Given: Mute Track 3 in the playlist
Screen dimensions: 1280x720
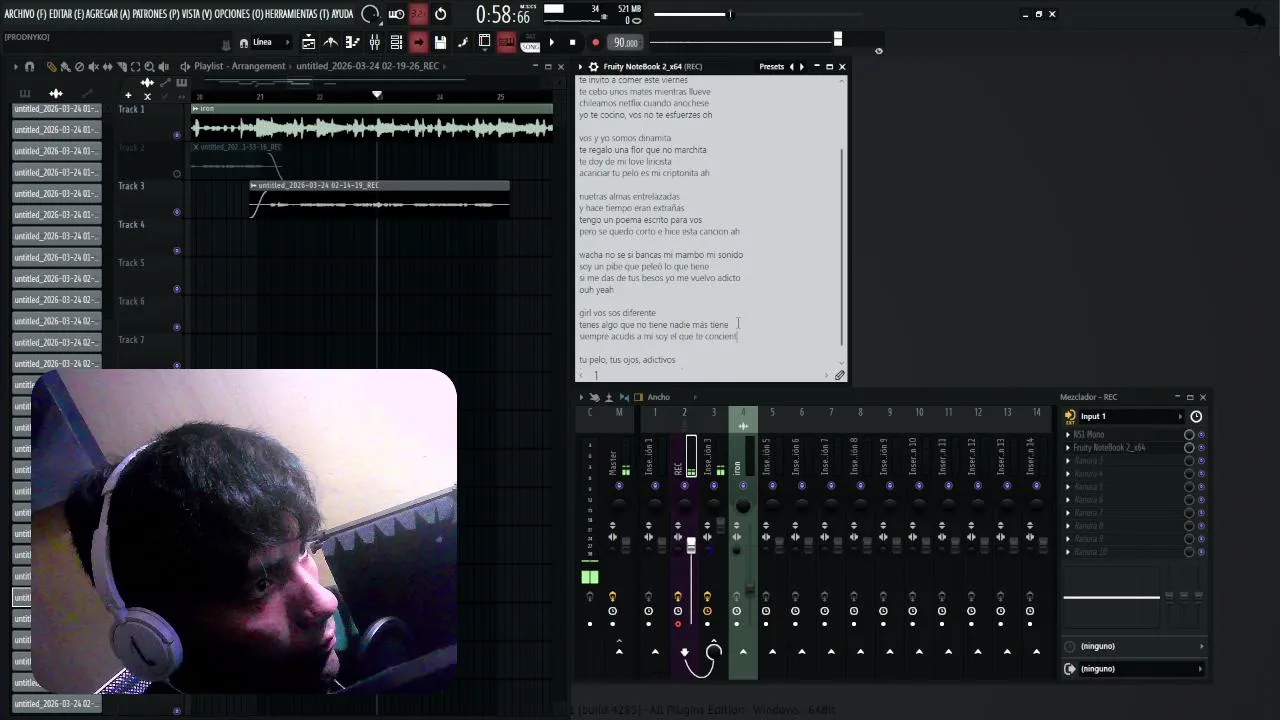Looking at the screenshot, I should pos(177,212).
